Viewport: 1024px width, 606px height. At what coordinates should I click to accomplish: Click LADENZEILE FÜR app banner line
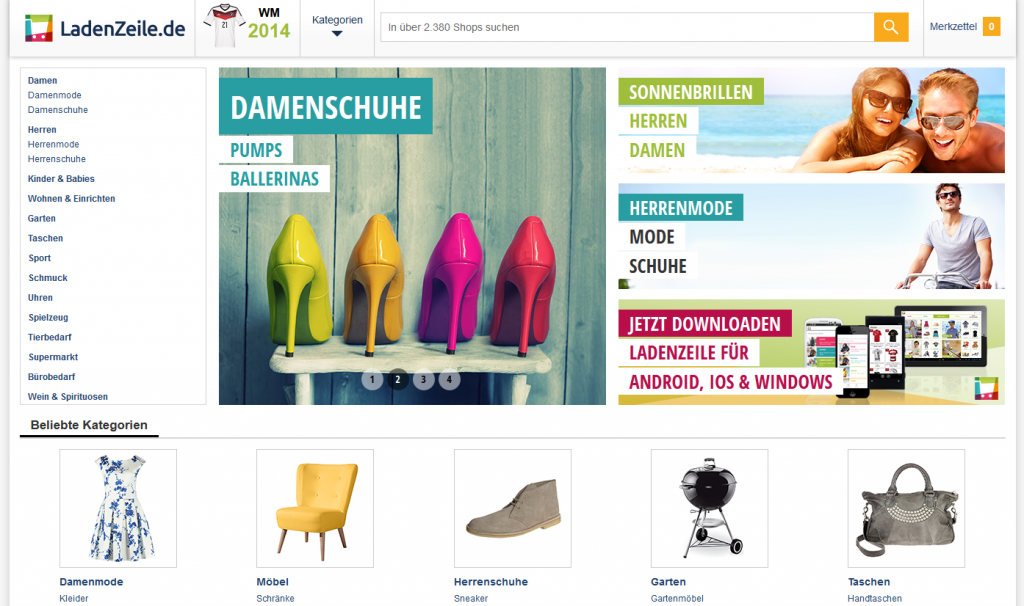tap(689, 353)
